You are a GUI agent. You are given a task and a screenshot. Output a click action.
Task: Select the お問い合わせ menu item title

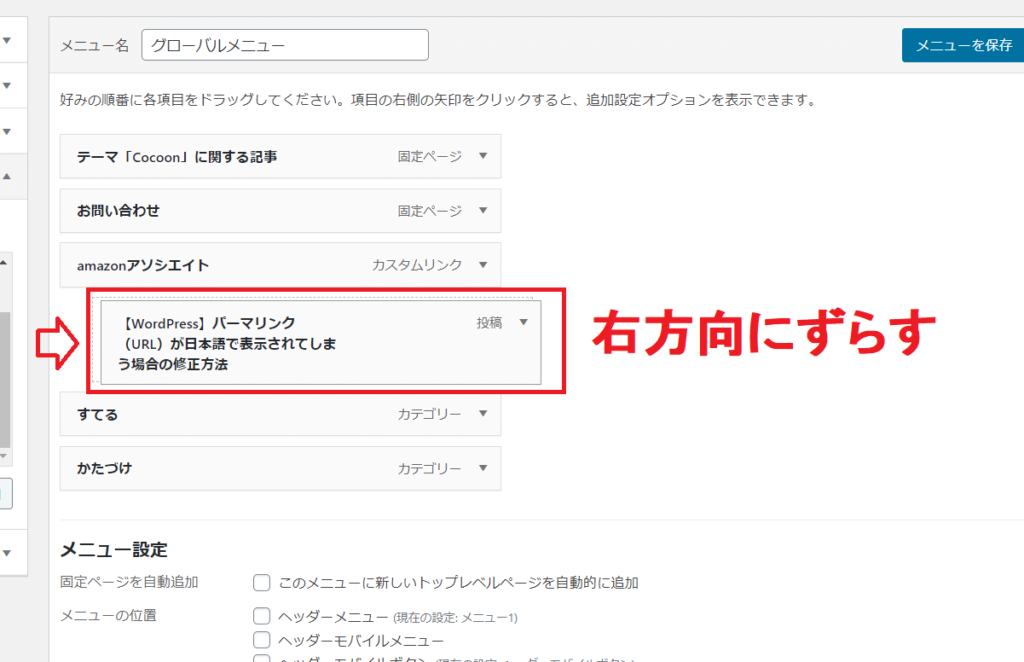click(118, 211)
